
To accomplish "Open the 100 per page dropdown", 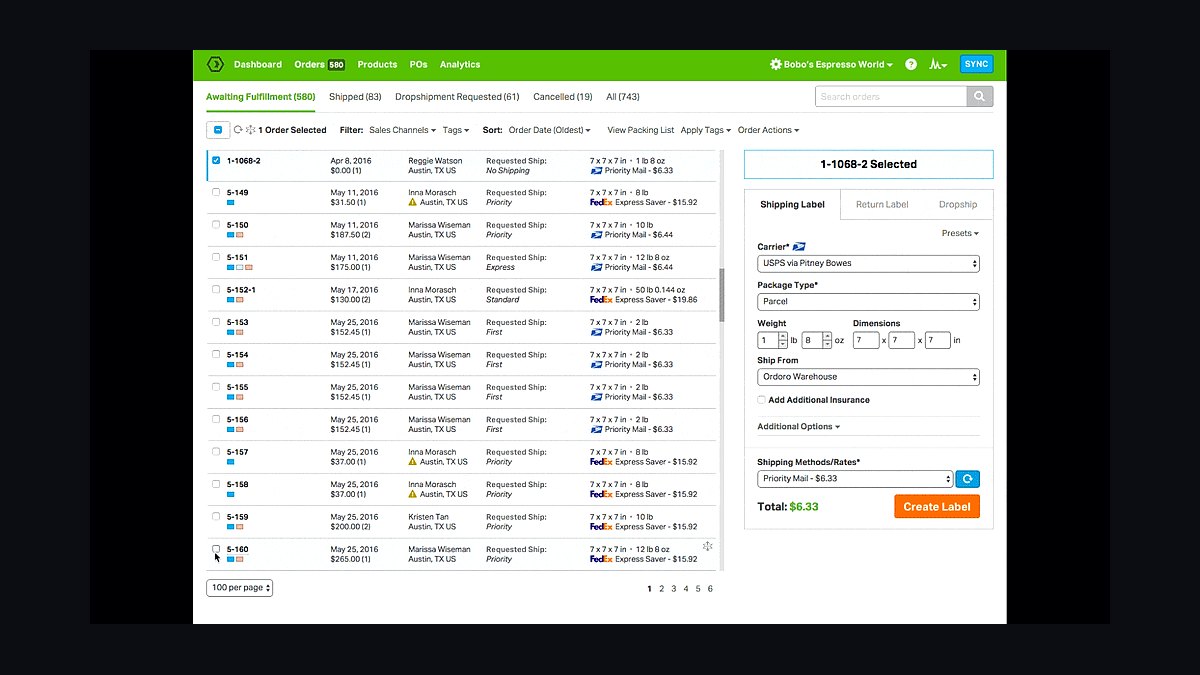I will click(x=240, y=588).
